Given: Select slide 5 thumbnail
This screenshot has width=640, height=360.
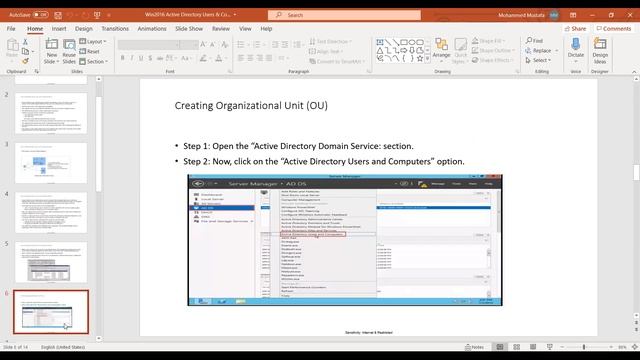Looking at the screenshot, I should coord(51,262).
